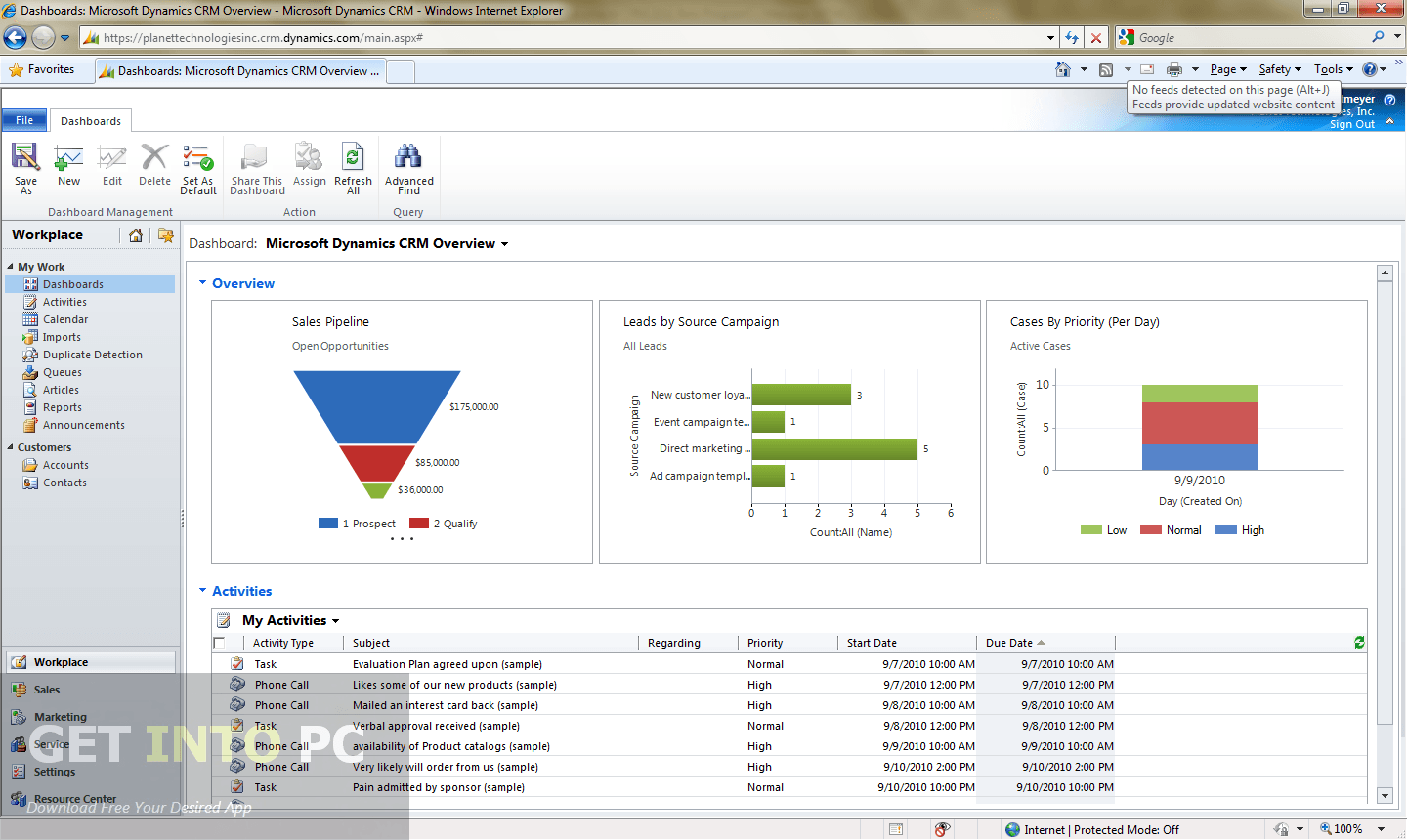The height and width of the screenshot is (840, 1407).
Task: Collapse the Overview section
Action: 203,283
